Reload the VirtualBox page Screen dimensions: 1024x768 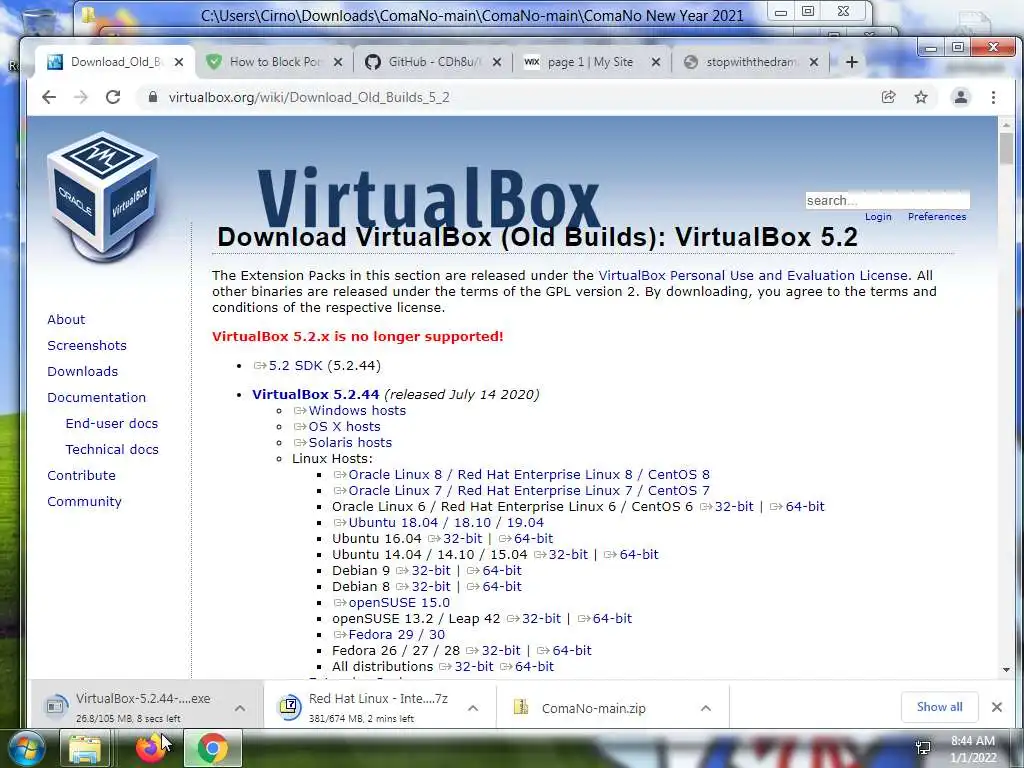point(113,97)
